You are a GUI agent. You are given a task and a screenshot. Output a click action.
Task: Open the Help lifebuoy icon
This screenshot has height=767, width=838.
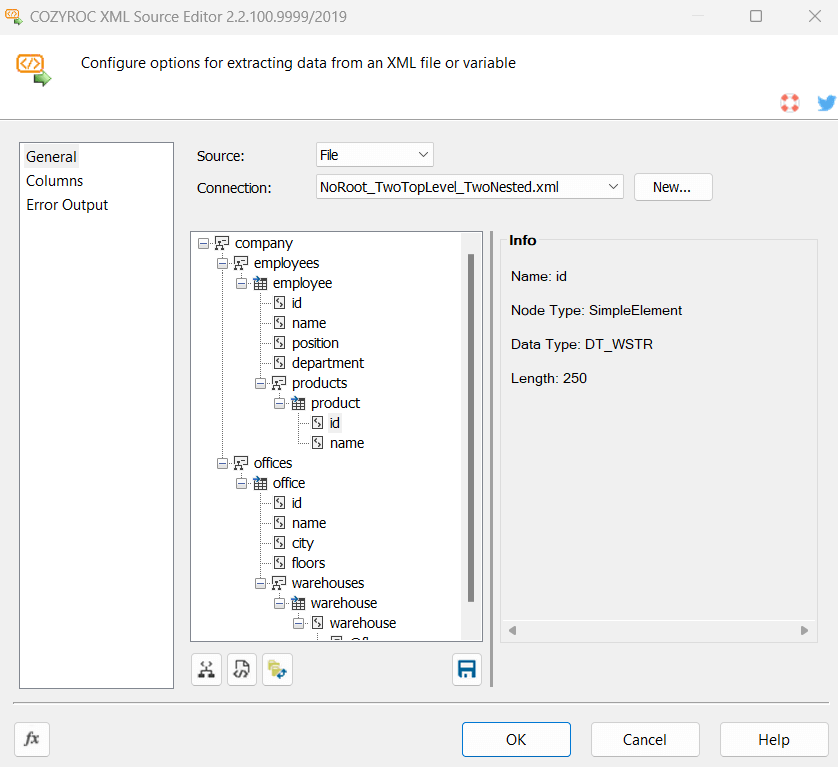789,103
